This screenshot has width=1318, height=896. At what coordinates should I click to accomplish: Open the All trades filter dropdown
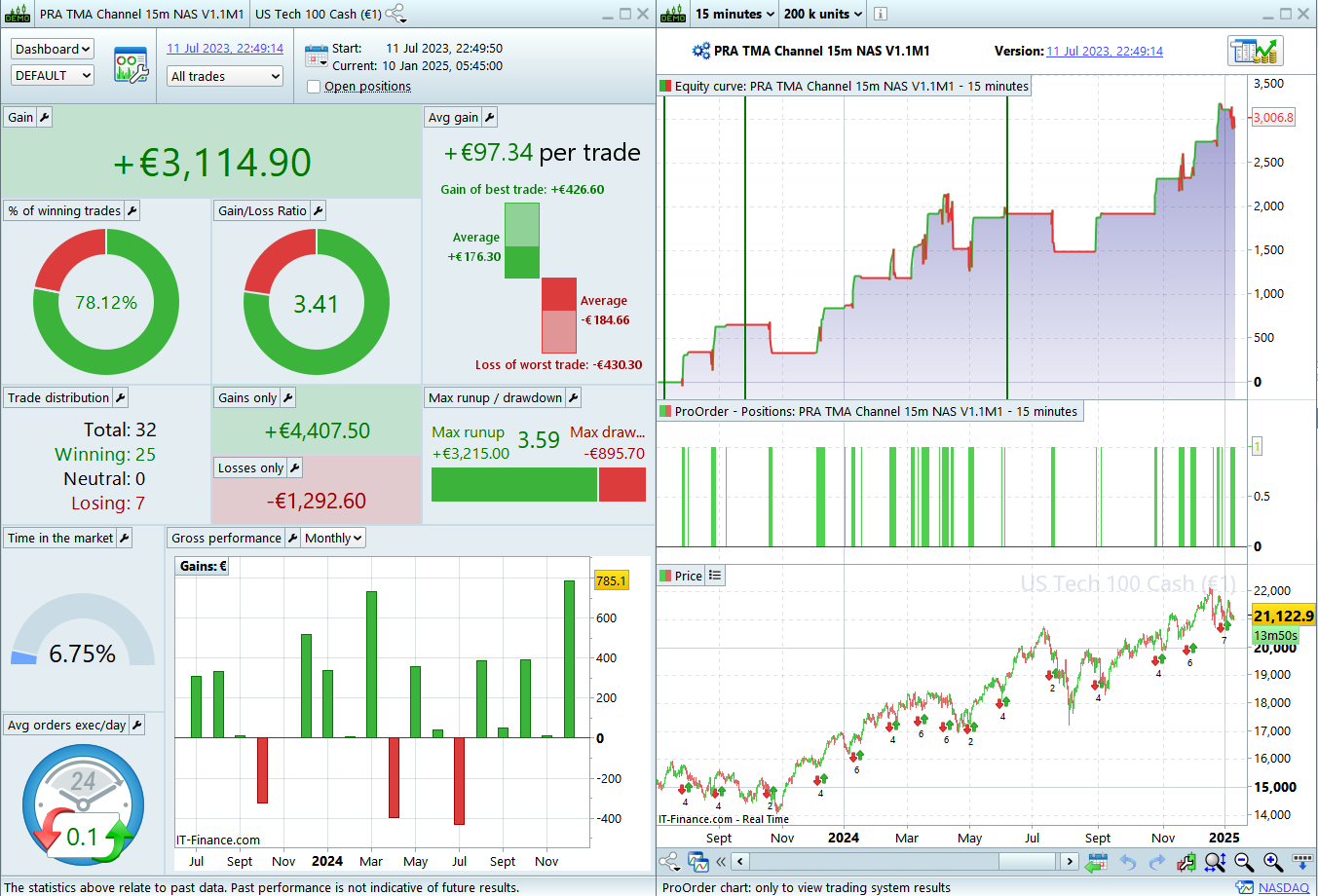(x=225, y=76)
